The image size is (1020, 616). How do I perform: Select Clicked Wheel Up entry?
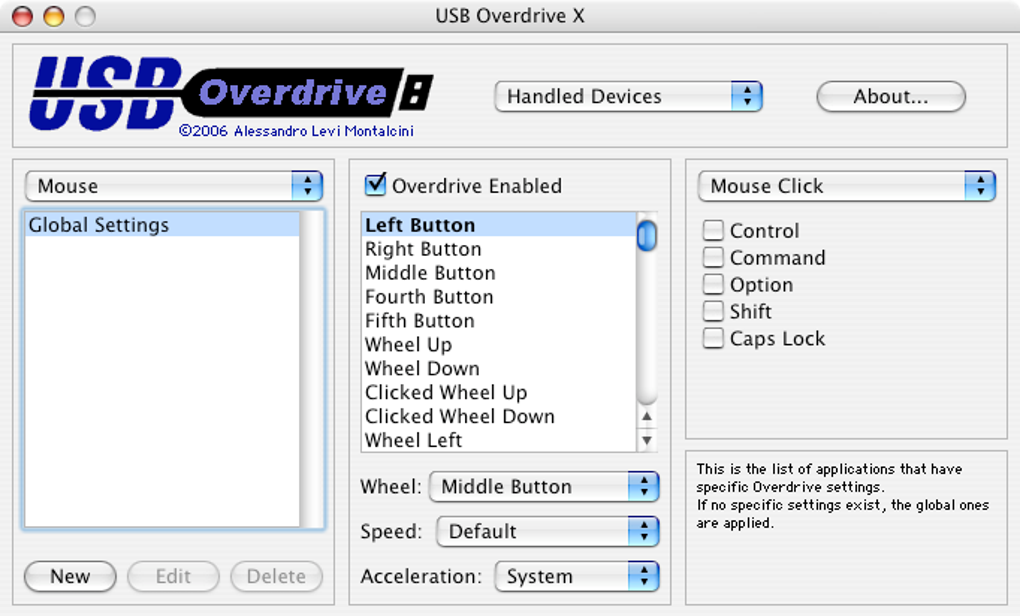(498, 392)
